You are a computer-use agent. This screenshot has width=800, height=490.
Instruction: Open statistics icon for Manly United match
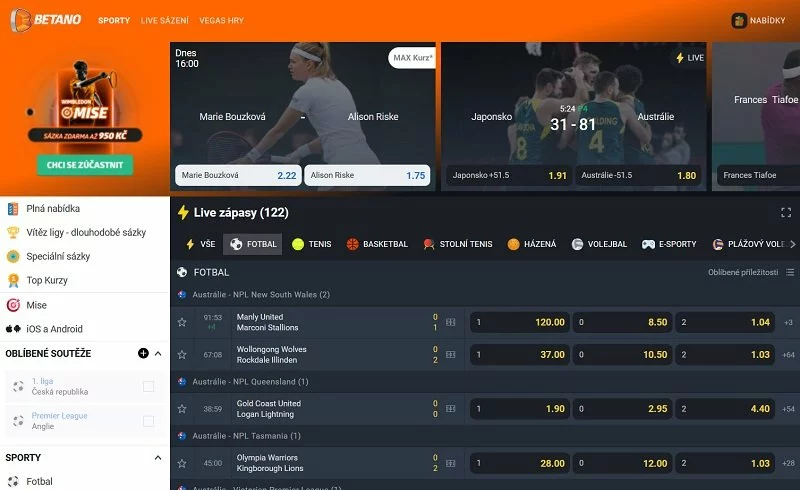(451, 322)
